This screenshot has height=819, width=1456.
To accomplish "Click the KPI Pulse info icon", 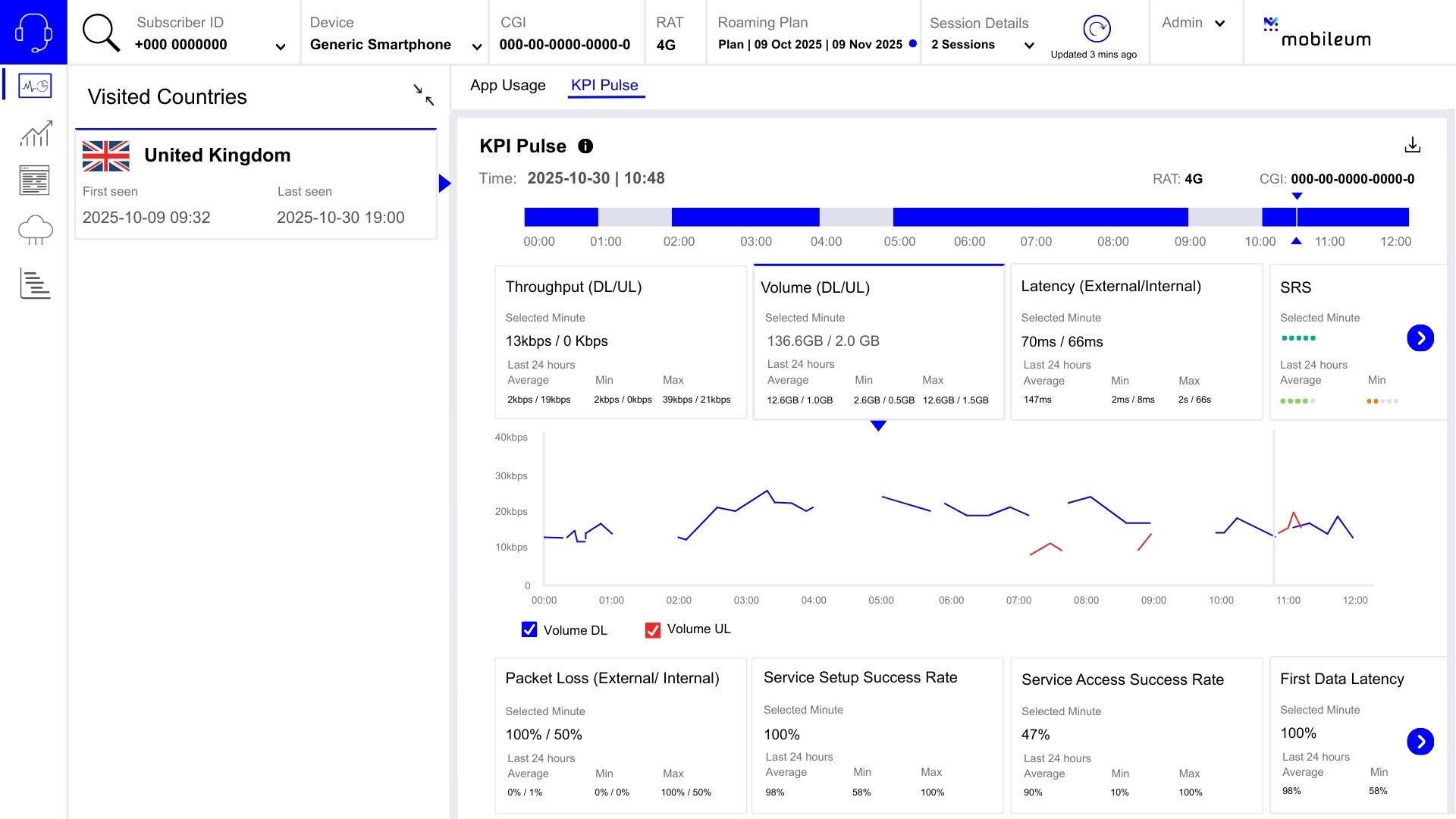I will (x=585, y=146).
